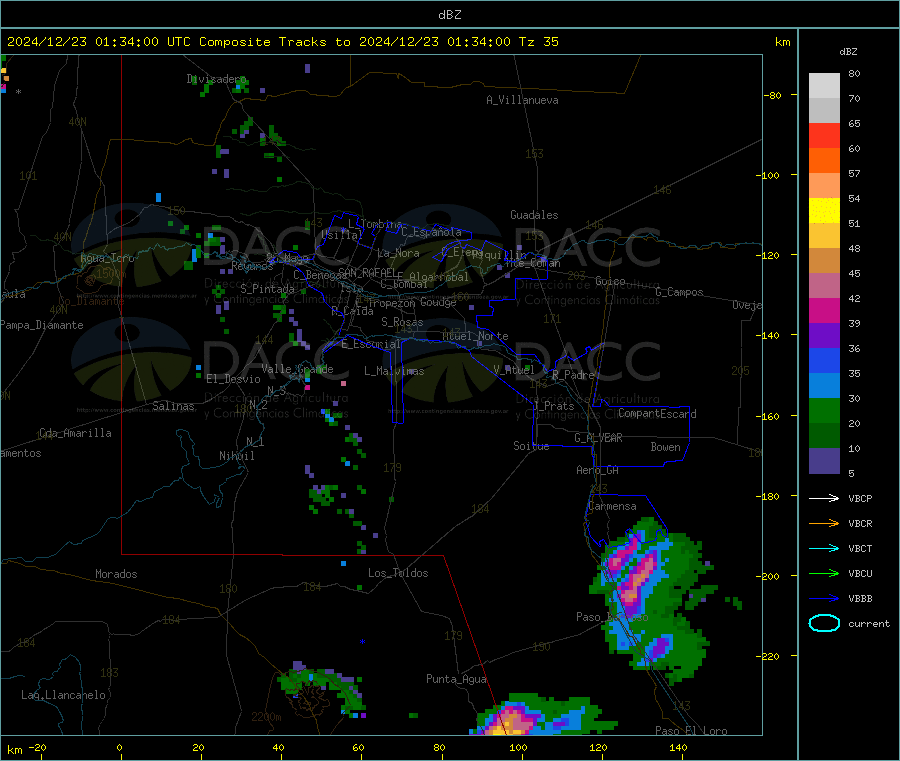Click the 'Soitue' map label
Image resolution: width=900 pixels, height=761 pixels.
pyautogui.click(x=531, y=446)
